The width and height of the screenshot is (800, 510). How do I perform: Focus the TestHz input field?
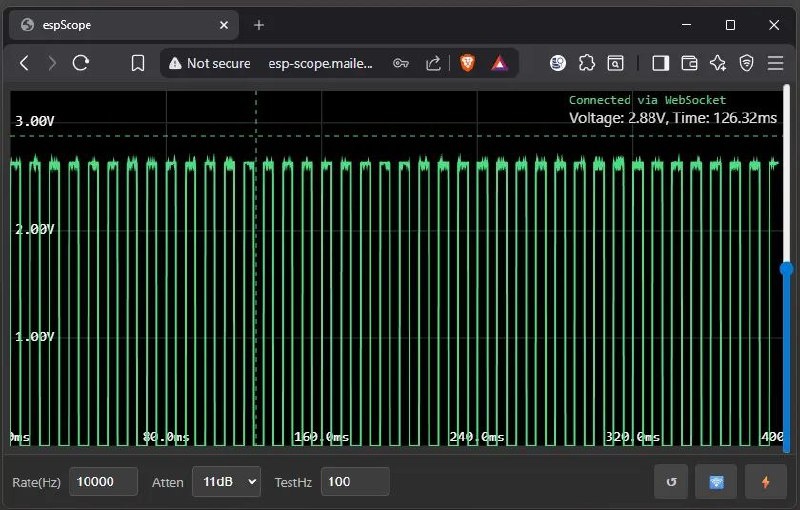[355, 481]
